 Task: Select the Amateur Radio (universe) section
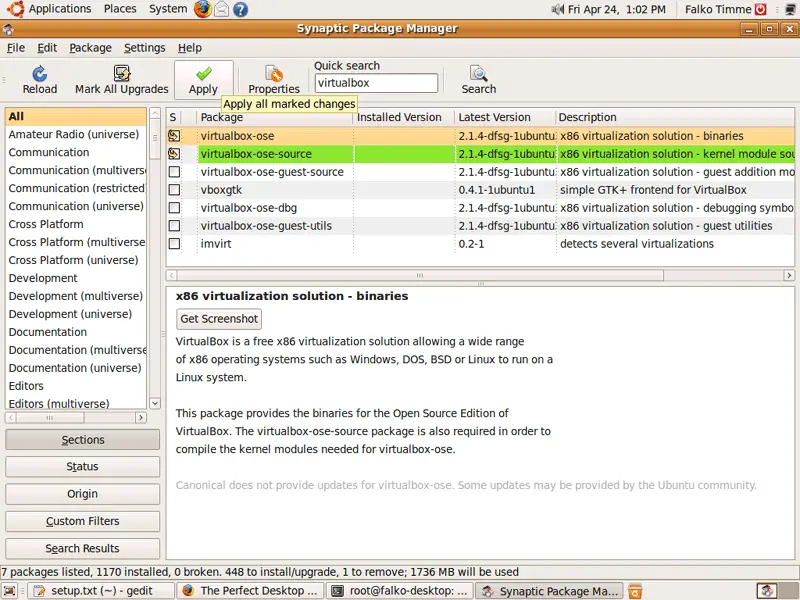click(76, 134)
